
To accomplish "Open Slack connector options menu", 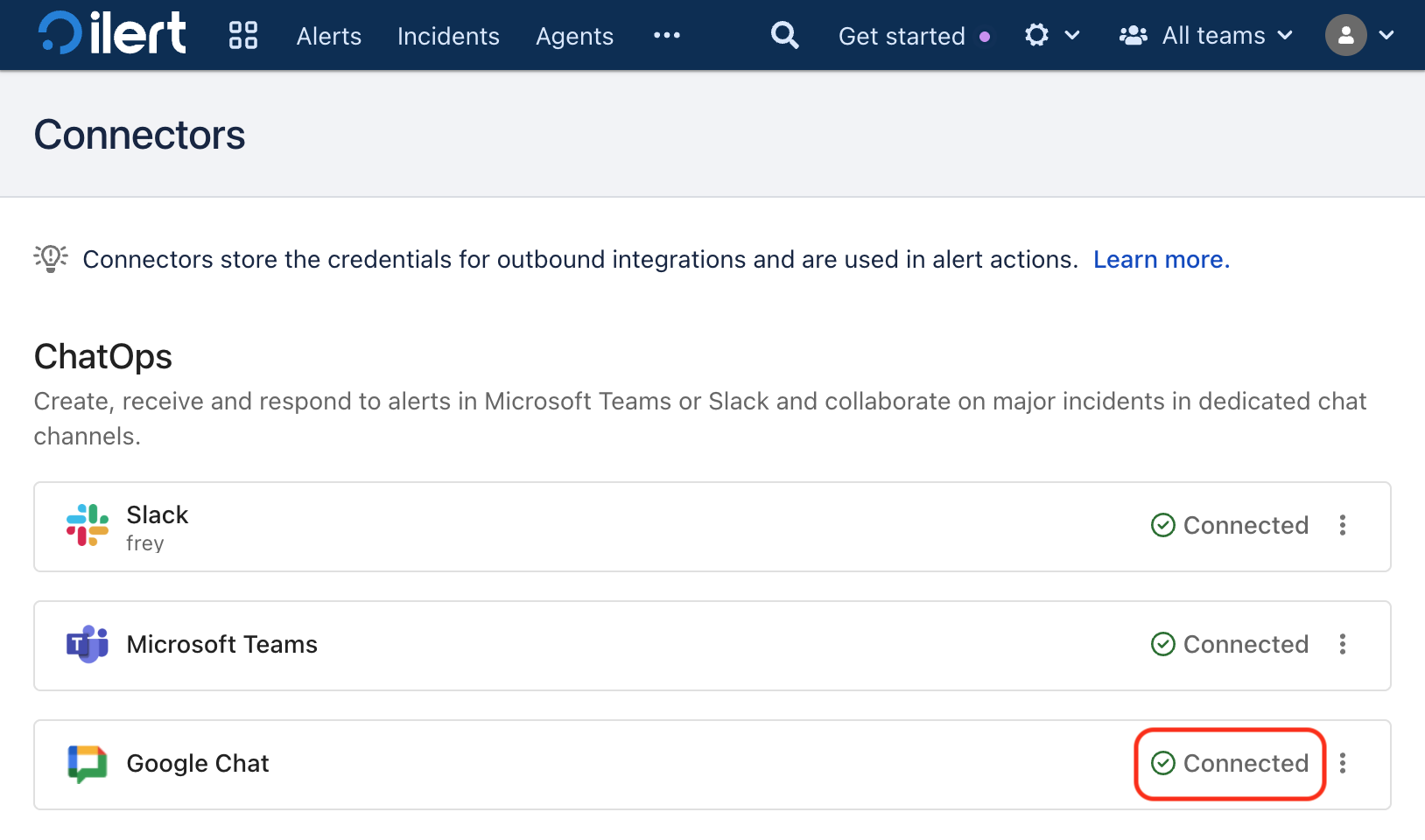I will coord(1343,525).
